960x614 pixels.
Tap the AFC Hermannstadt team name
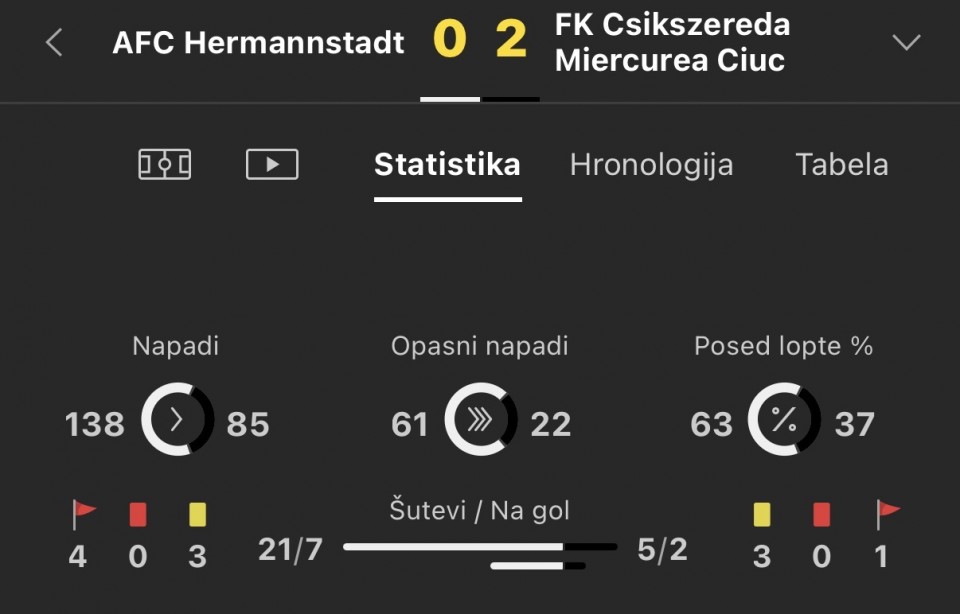(259, 42)
